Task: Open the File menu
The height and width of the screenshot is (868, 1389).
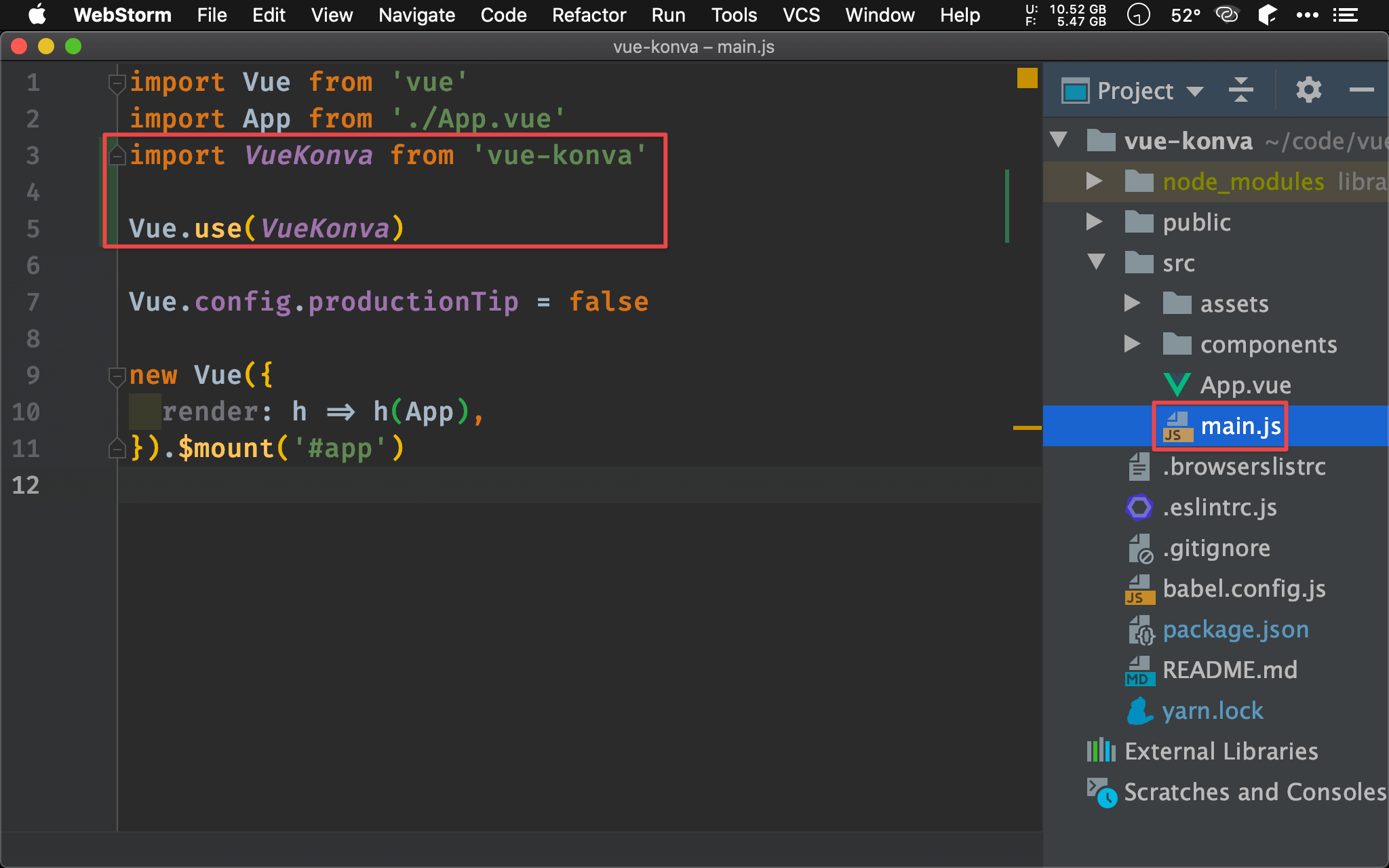Action: point(212,15)
